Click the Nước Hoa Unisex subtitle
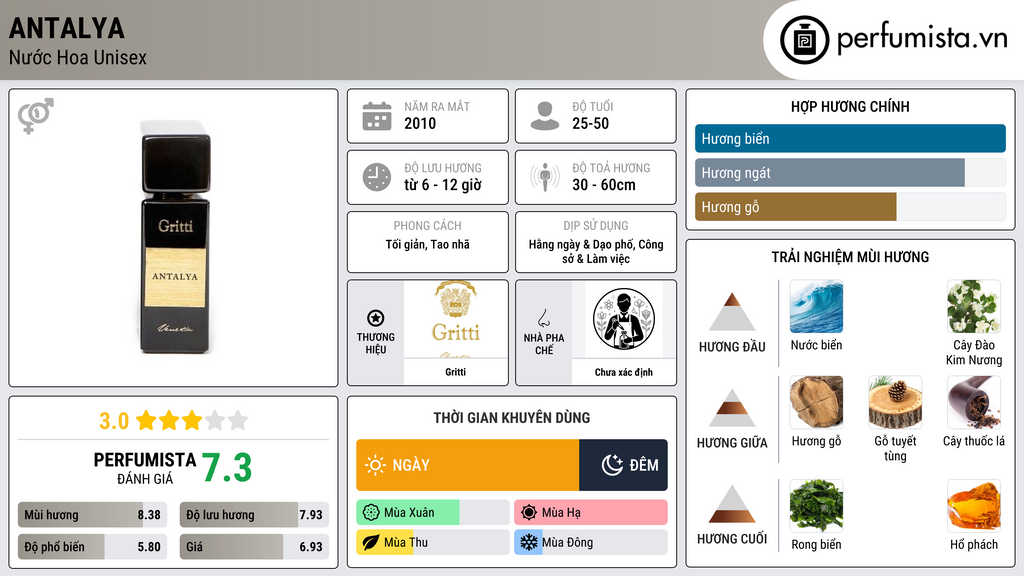Viewport: 1024px width, 576px height. click(78, 57)
